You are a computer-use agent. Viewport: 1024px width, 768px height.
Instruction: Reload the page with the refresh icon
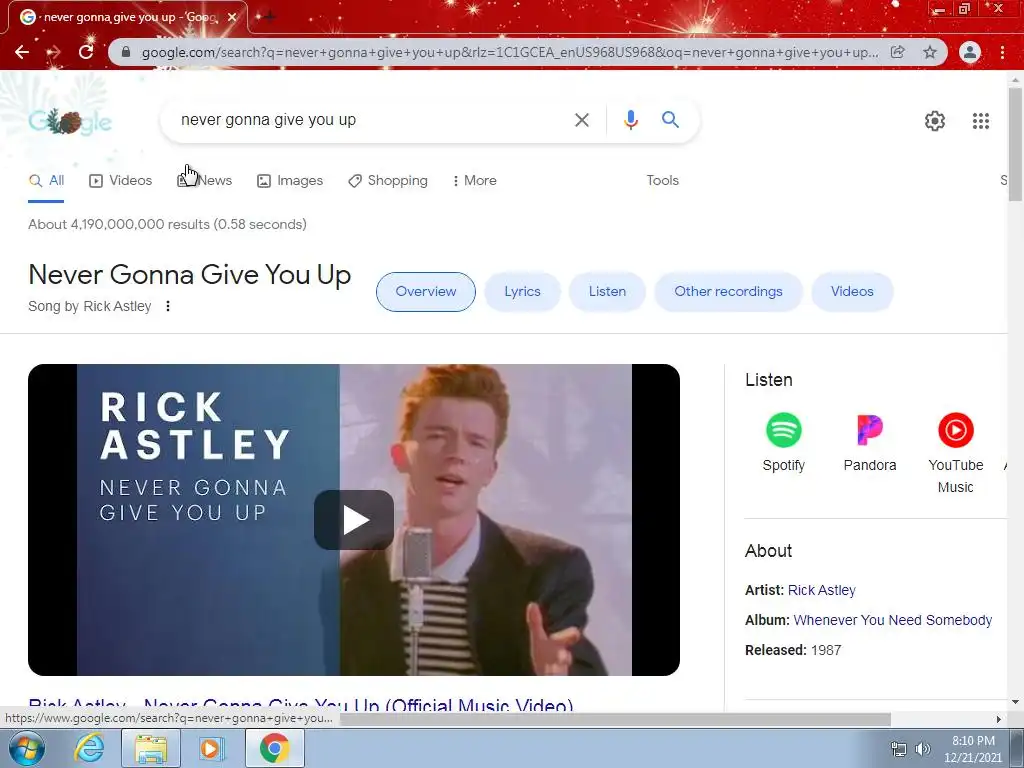86,52
